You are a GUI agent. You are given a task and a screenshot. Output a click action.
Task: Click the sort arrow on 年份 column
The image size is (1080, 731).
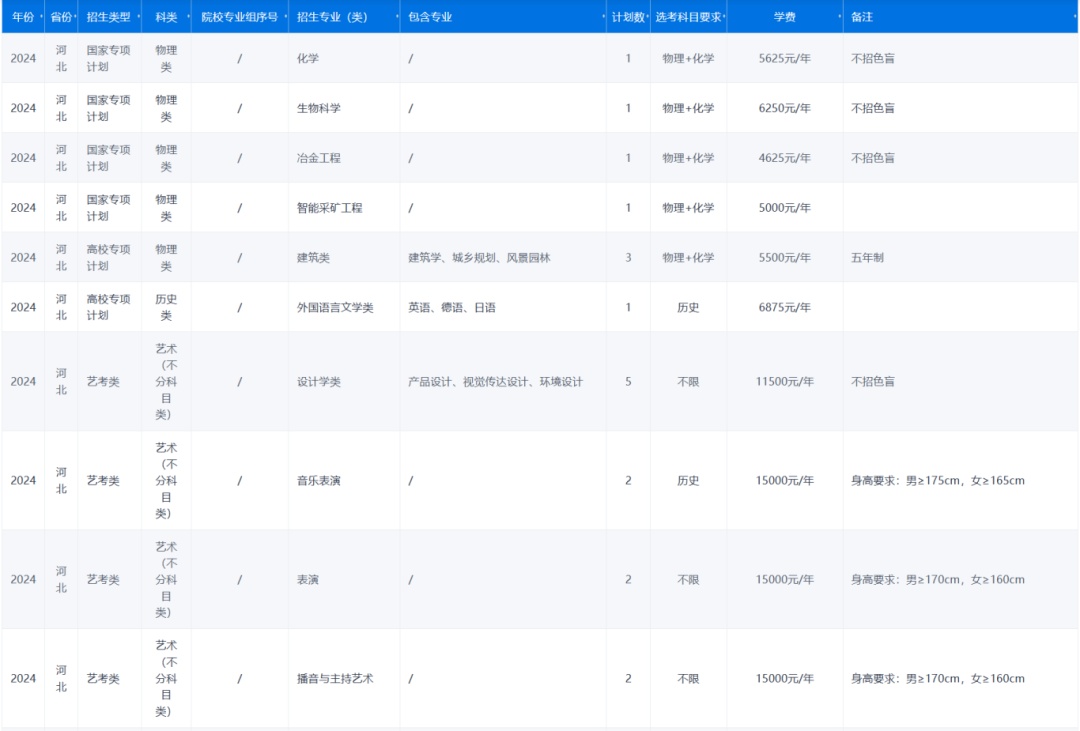click(40, 15)
